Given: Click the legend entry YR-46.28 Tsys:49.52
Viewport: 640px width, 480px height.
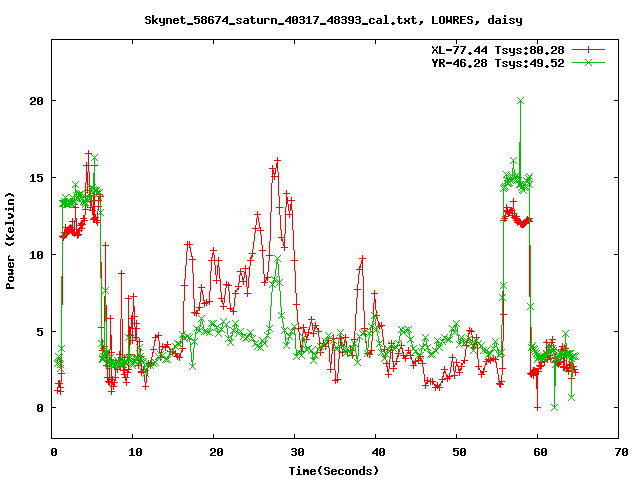Looking at the screenshot, I should point(498,63).
